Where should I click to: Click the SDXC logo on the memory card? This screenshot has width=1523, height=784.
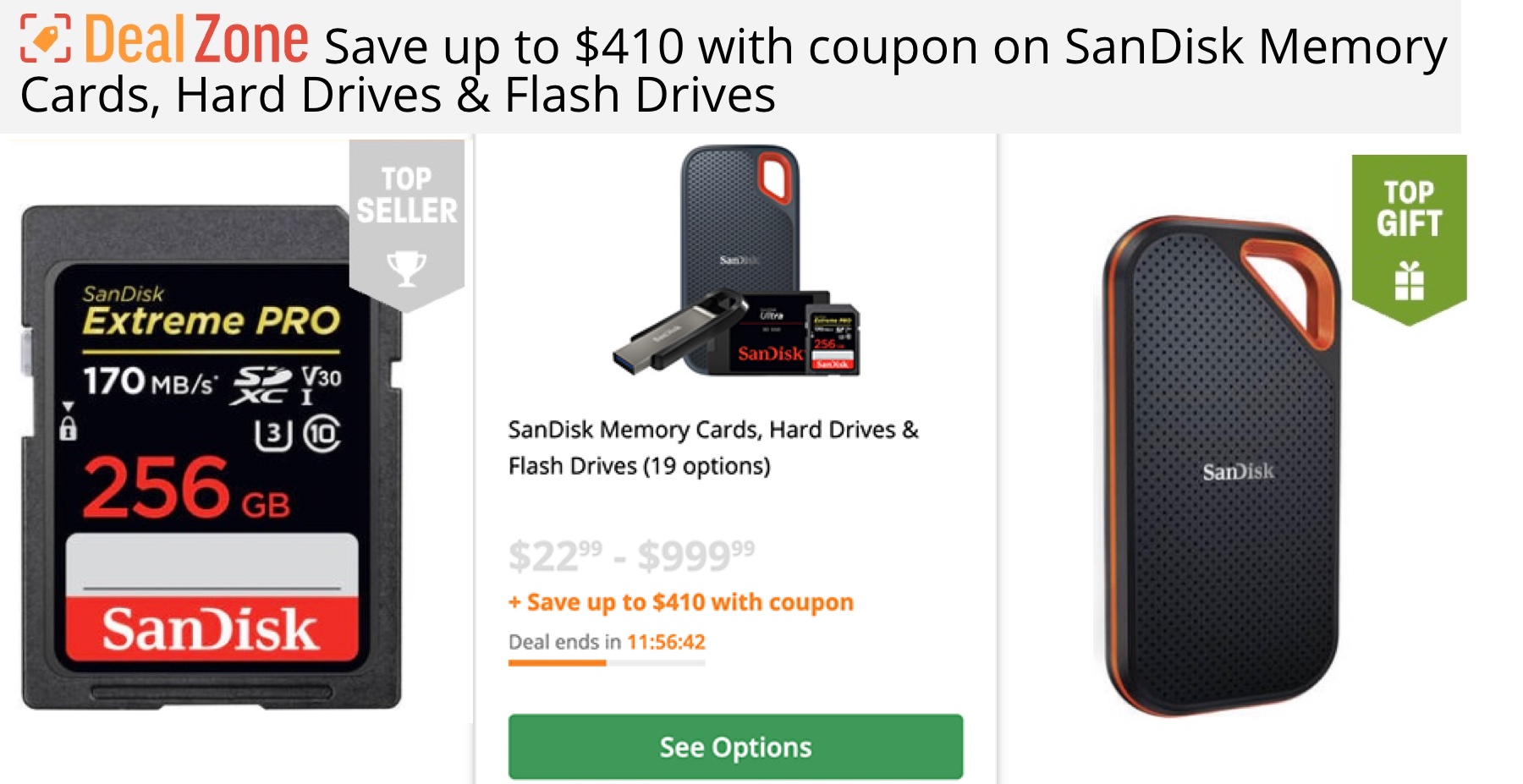pos(261,385)
